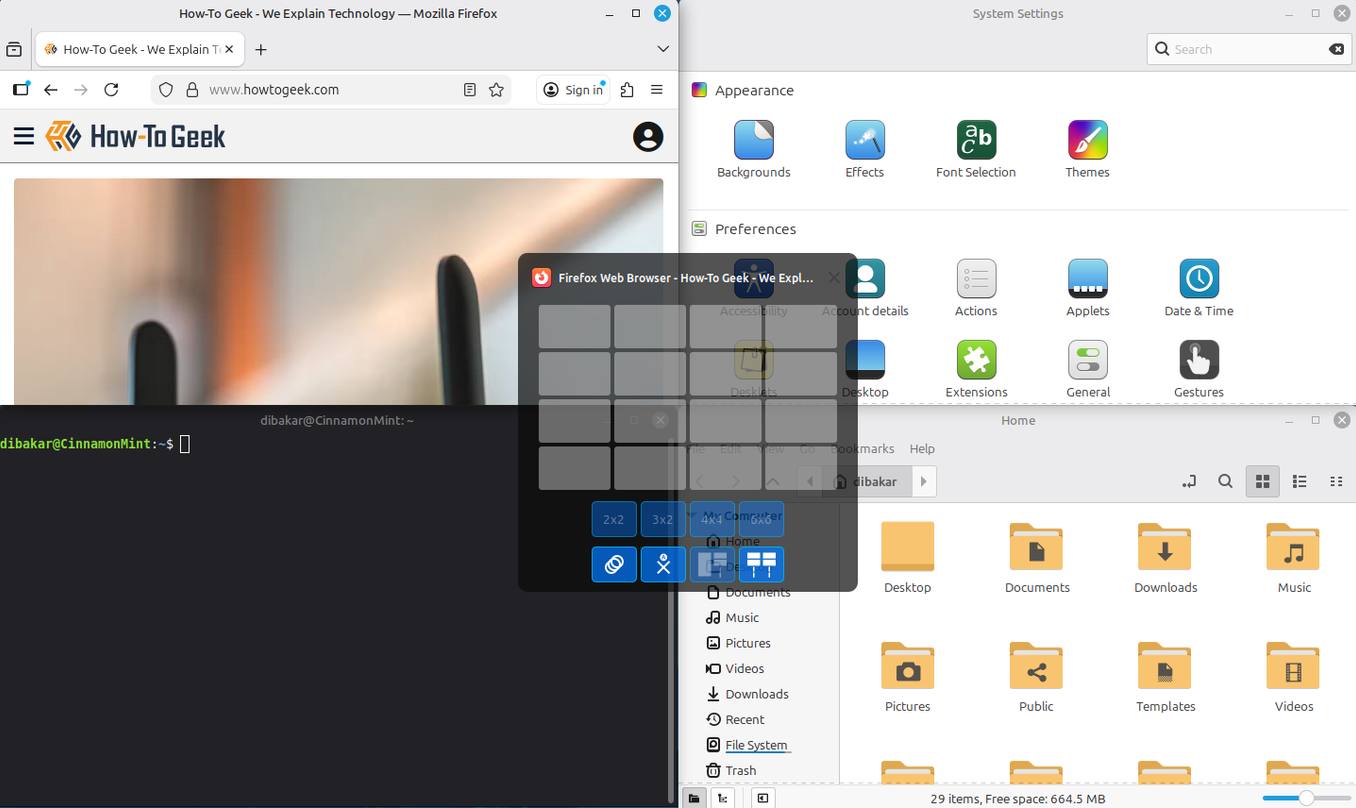Close the How-To Geek tab
The height and width of the screenshot is (808, 1356).
pyautogui.click(x=229, y=49)
